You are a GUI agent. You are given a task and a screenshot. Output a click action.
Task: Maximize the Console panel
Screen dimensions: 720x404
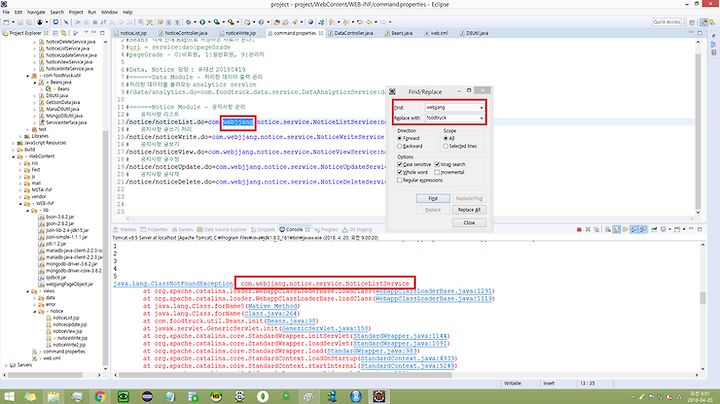click(700, 229)
